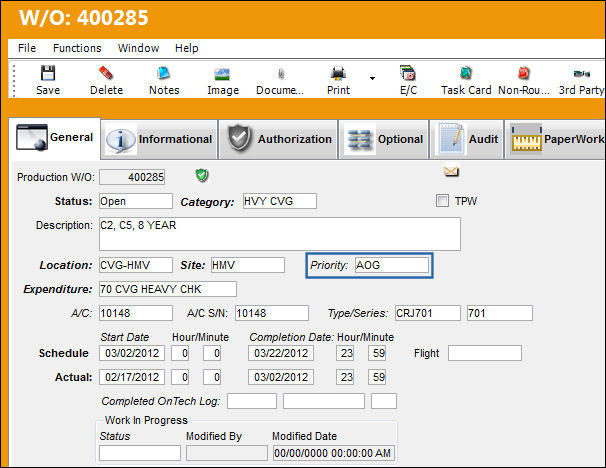Screen dimensions: 606x468
Task: Click the Task Card toolbar icon
Action: 466,73
